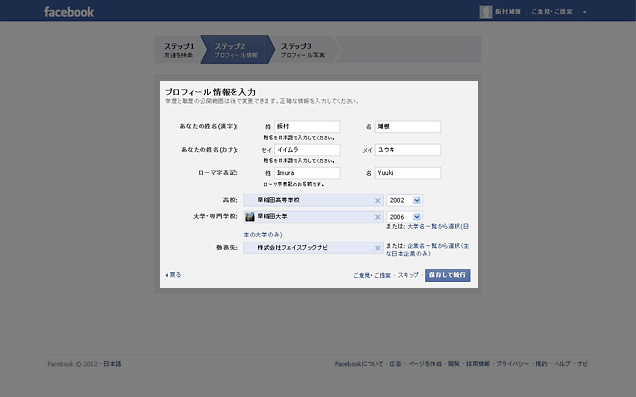Click the employer field 株式会社フェイスブックナビ
Image resolution: width=636 pixels, height=397 pixels.
click(313, 248)
